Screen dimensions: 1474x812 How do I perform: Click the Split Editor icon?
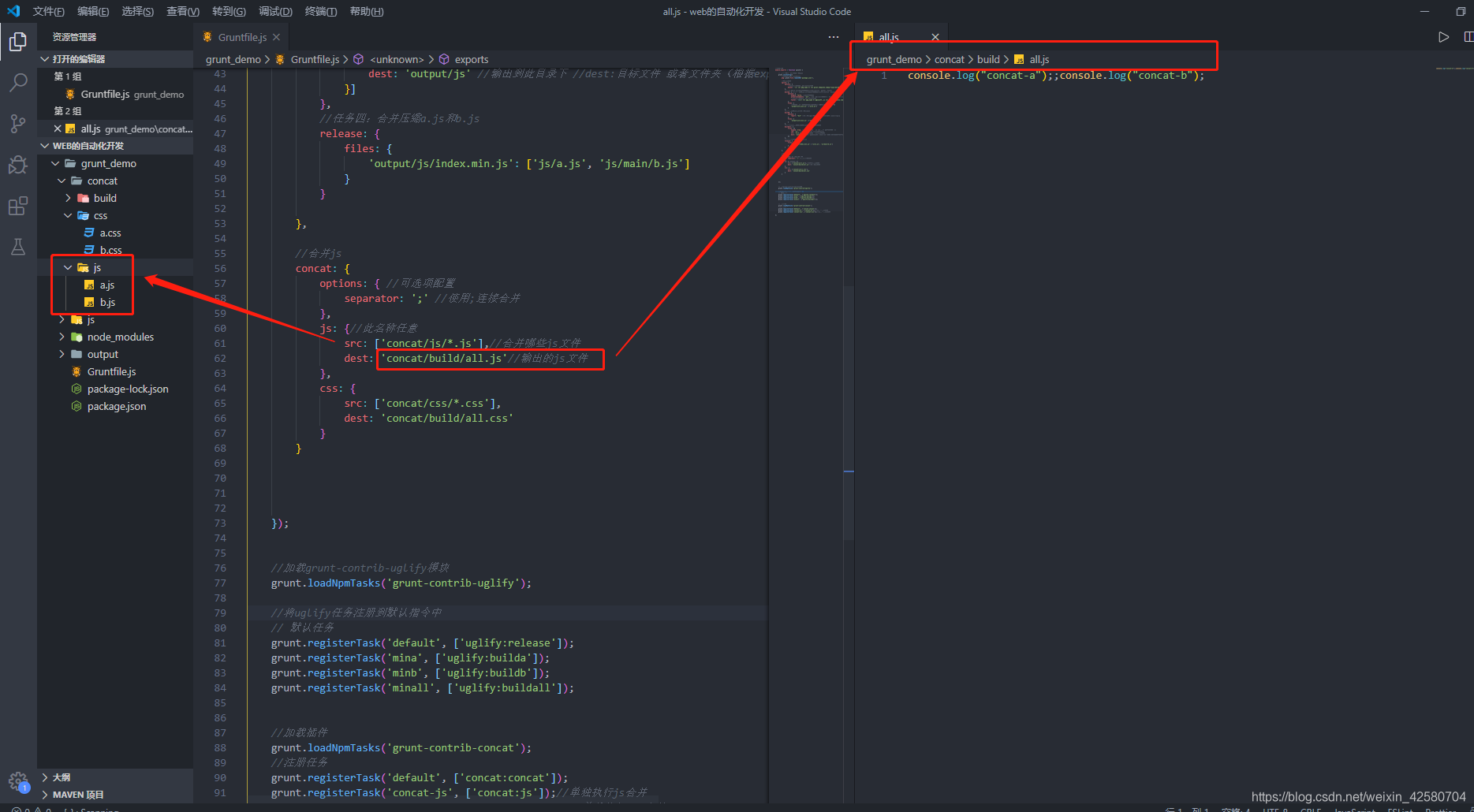point(1468,37)
